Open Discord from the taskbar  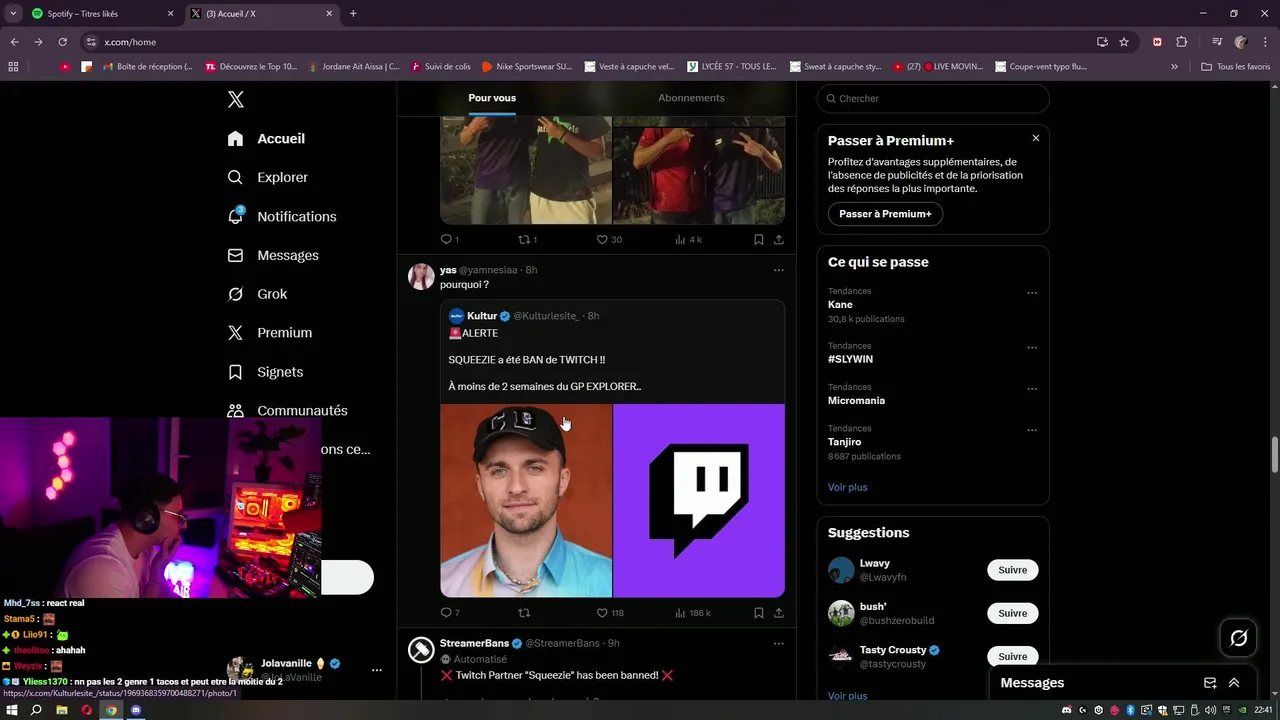(136, 710)
